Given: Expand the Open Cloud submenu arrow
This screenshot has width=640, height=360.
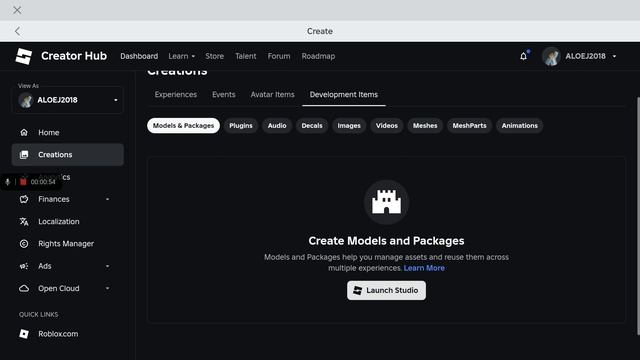Looking at the screenshot, I should click(107, 288).
